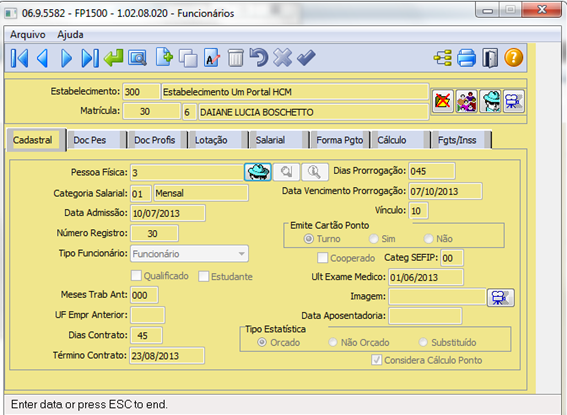Open the Ajuda menu
The width and height of the screenshot is (567, 415).
[71, 35]
